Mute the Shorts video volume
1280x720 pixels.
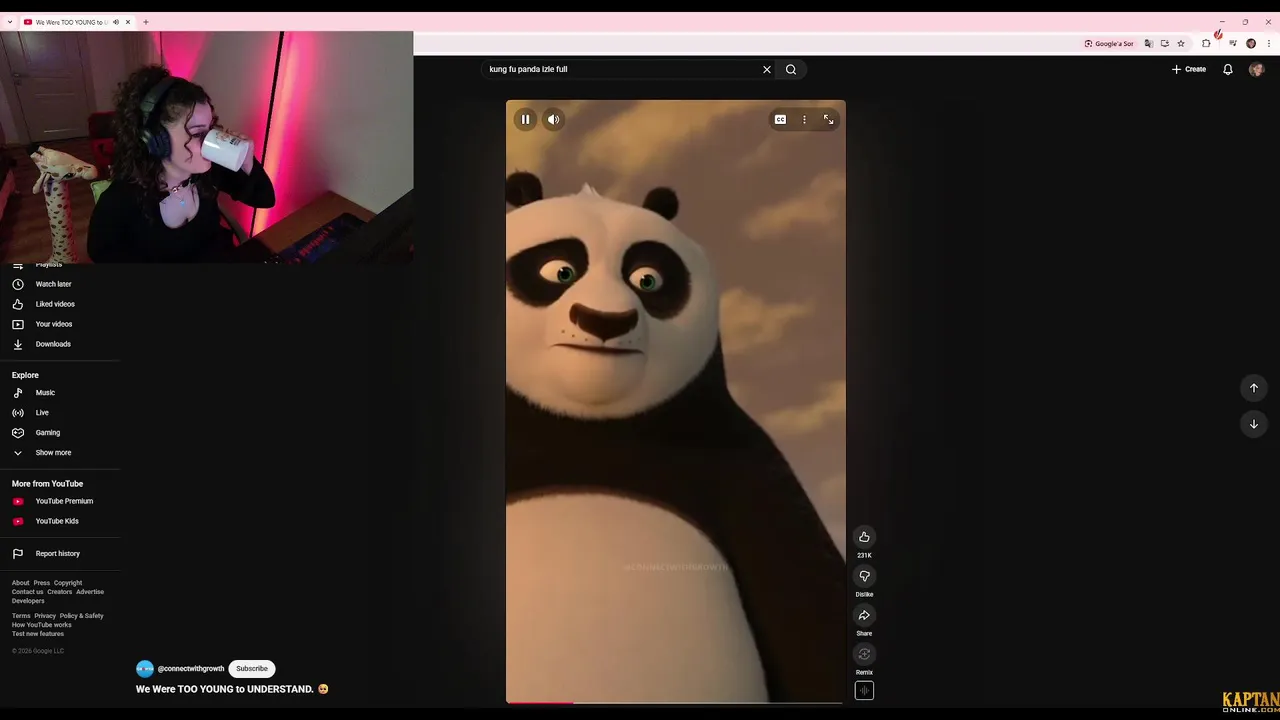(x=553, y=119)
